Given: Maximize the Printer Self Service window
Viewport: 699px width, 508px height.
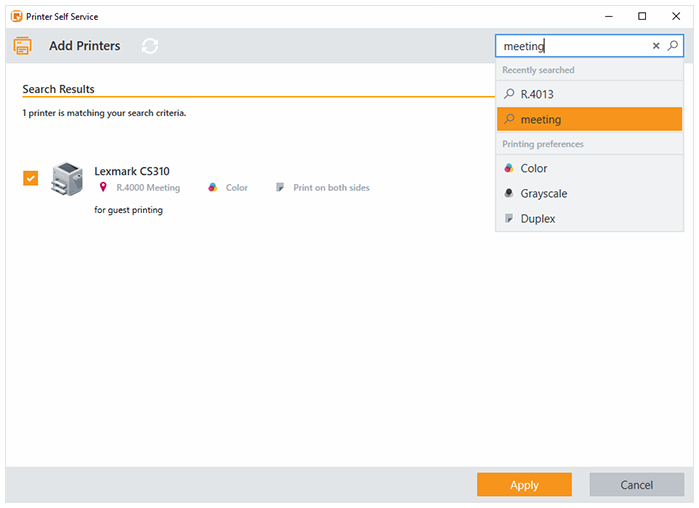Looking at the screenshot, I should coord(642,16).
